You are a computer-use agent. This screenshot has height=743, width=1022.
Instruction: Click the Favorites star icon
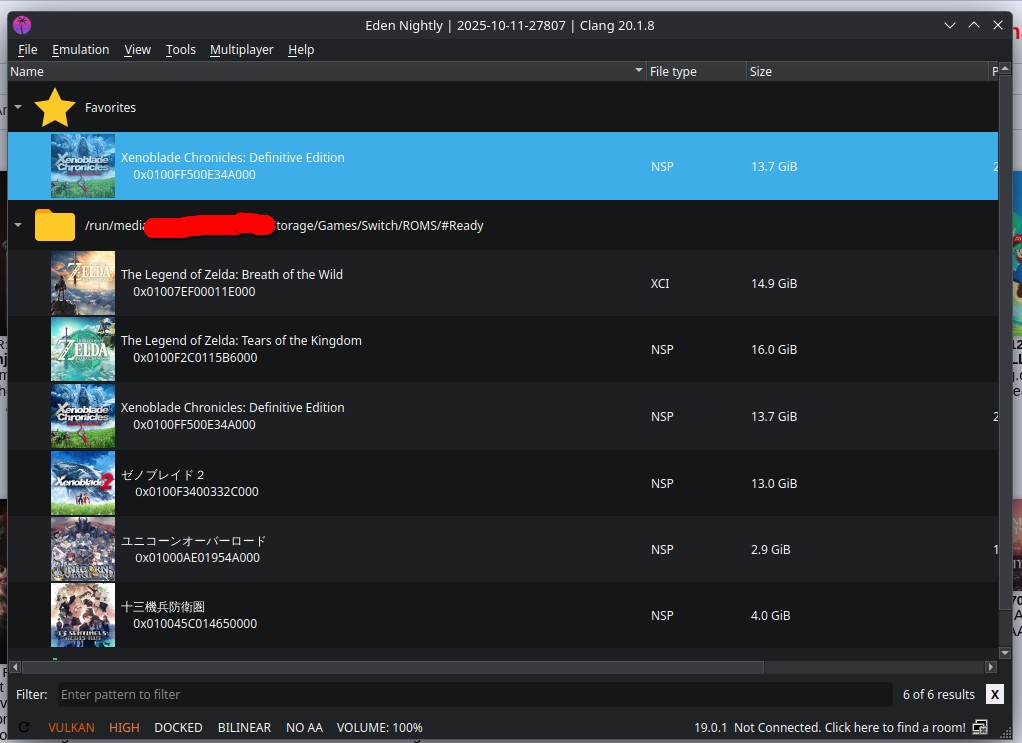55,108
